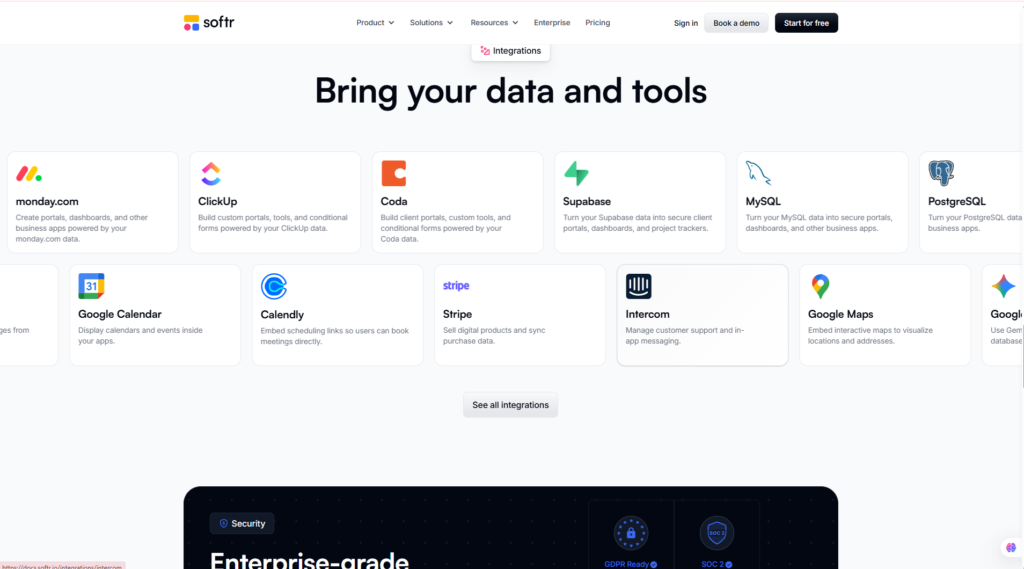1024x569 pixels.
Task: Click the blue Calendly icon
Action: pyautogui.click(x=274, y=286)
